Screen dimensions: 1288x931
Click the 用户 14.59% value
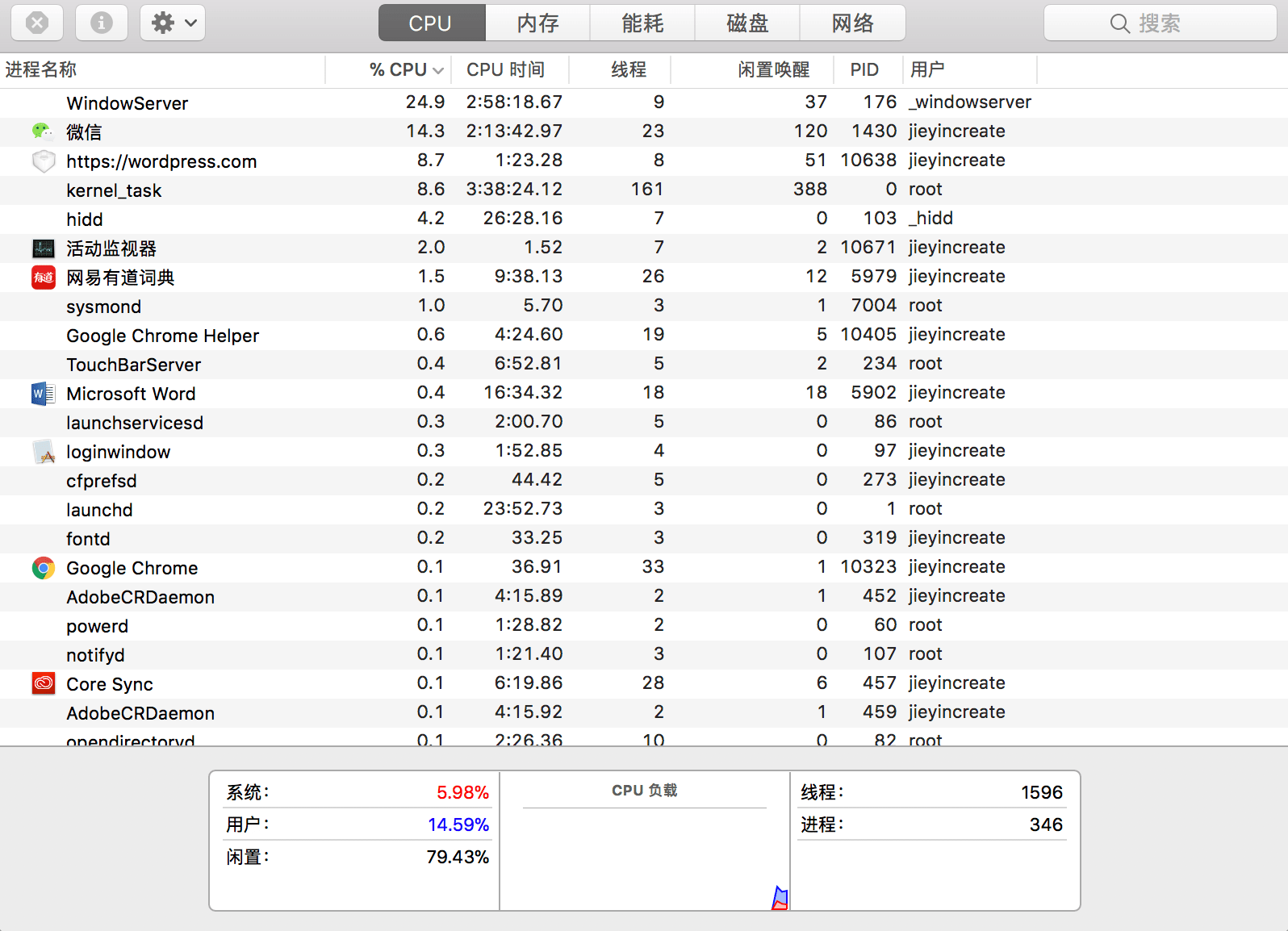click(458, 825)
